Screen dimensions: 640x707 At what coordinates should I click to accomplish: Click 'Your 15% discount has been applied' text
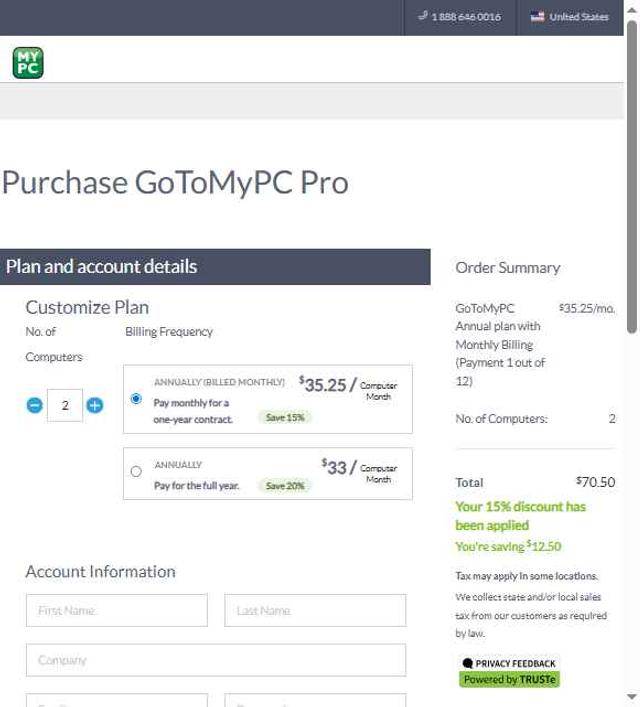tap(520, 516)
